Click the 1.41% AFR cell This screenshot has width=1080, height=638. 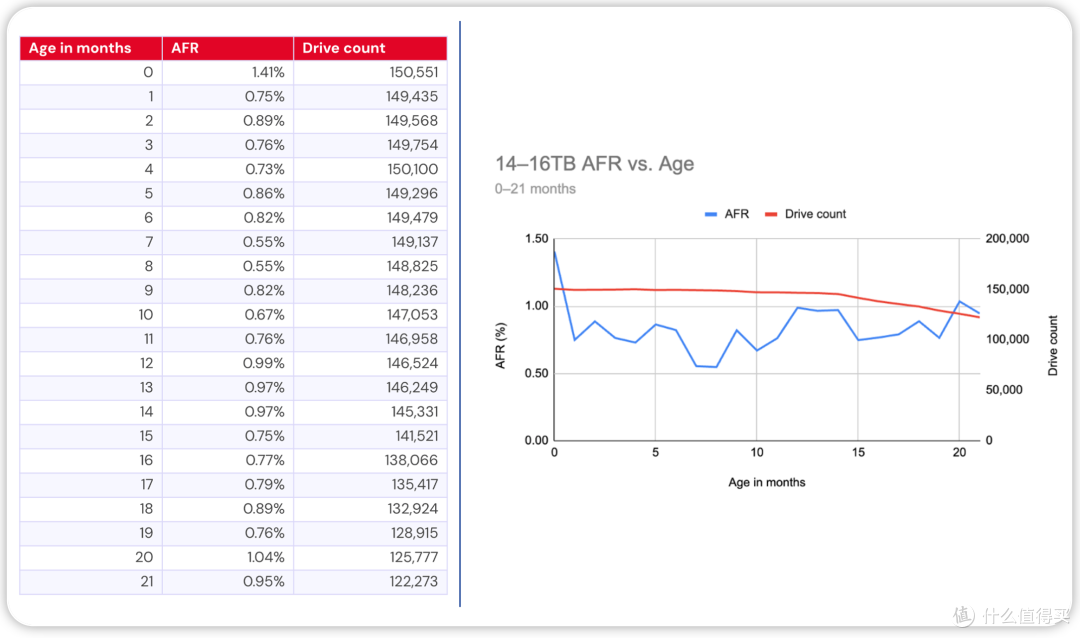click(227, 72)
